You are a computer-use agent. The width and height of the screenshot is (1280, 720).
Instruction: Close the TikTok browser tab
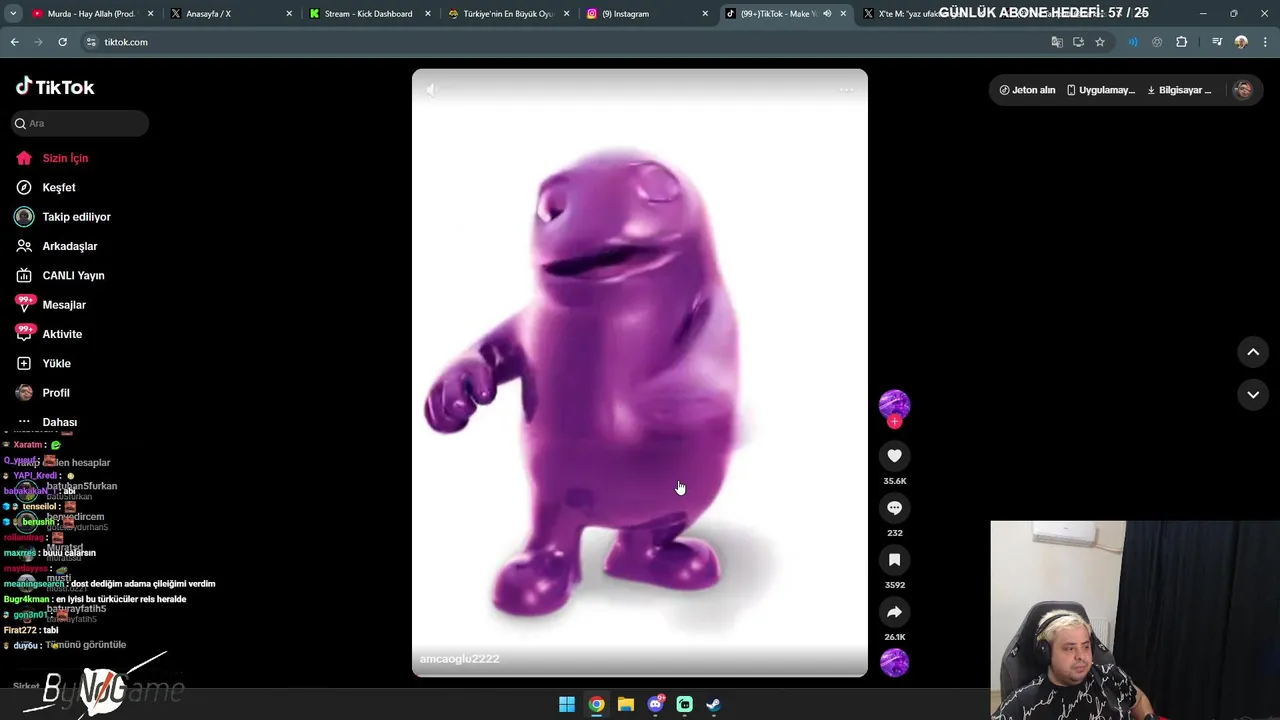coord(843,14)
